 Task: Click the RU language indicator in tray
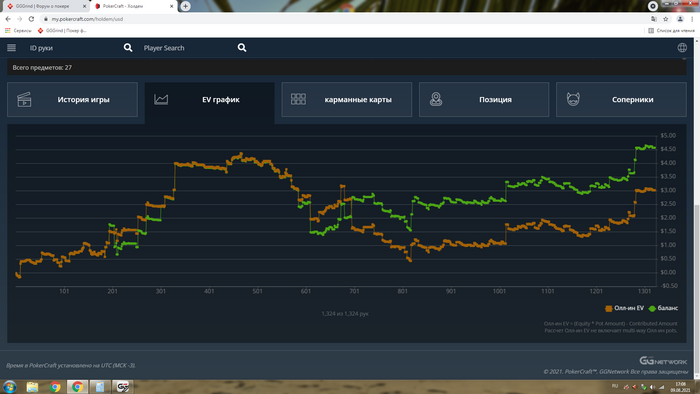(x=615, y=386)
